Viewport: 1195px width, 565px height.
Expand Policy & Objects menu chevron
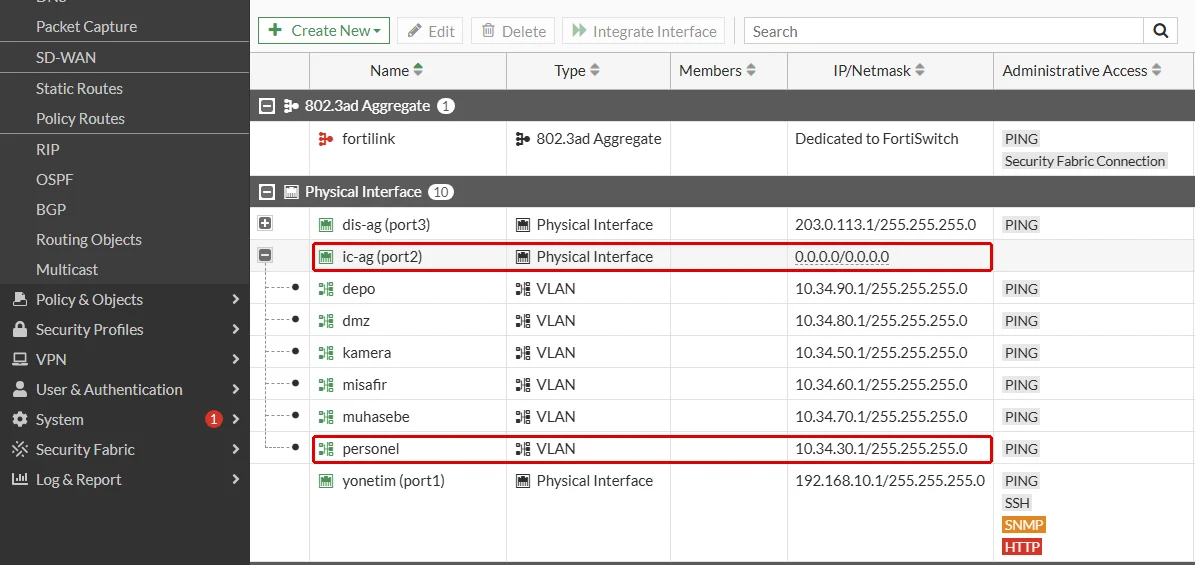point(235,300)
